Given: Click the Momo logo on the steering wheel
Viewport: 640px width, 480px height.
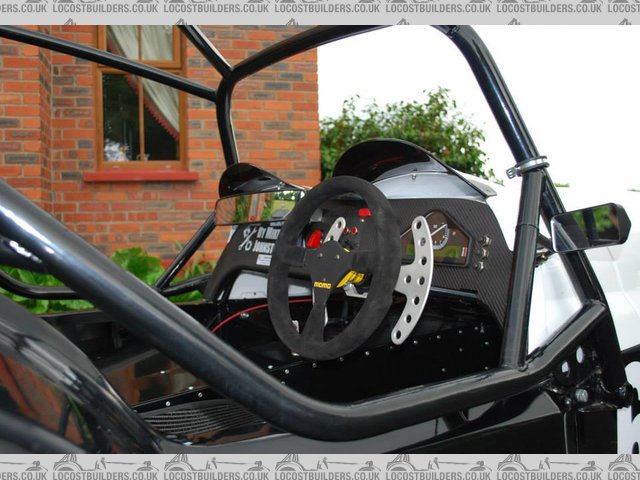Looking at the screenshot, I should pos(323,285).
